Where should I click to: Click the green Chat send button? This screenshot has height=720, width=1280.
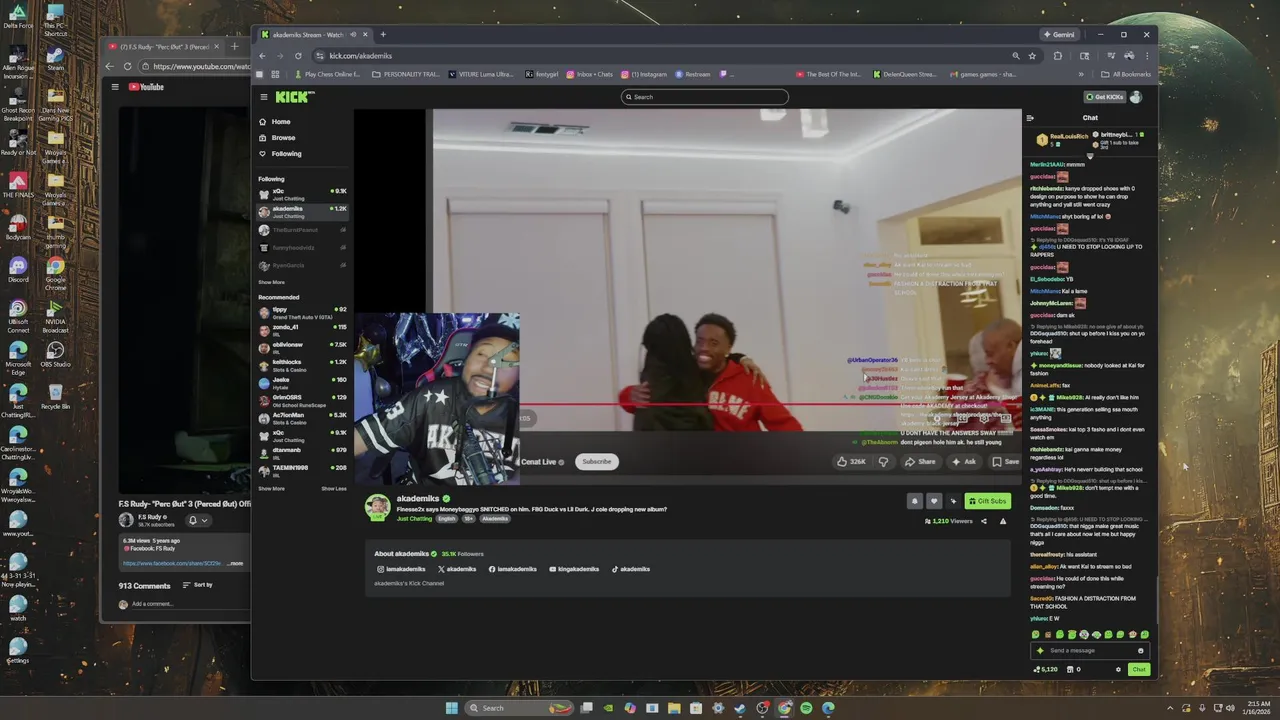pyautogui.click(x=1139, y=670)
